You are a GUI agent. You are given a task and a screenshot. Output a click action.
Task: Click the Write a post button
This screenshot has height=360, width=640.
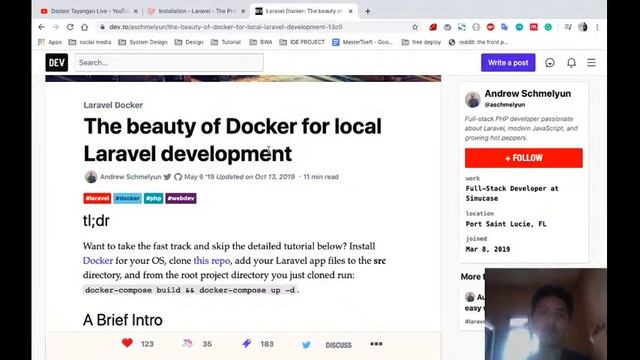[x=508, y=62]
